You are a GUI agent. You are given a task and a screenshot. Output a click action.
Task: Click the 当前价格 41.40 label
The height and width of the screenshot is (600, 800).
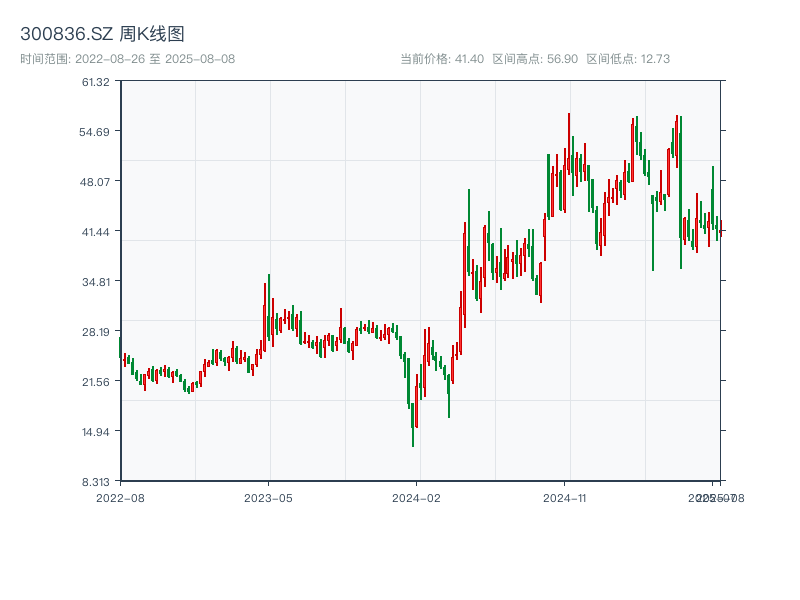[442, 59]
